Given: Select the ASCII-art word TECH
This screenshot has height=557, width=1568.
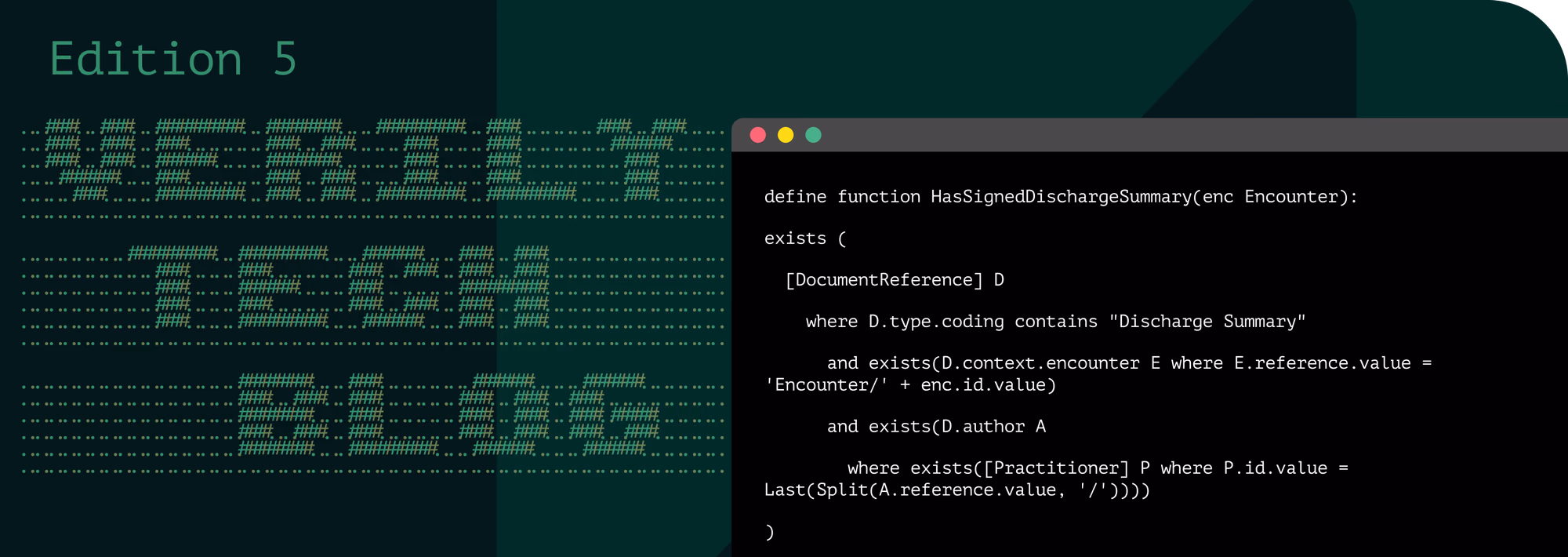Looking at the screenshot, I should click(x=339, y=286).
